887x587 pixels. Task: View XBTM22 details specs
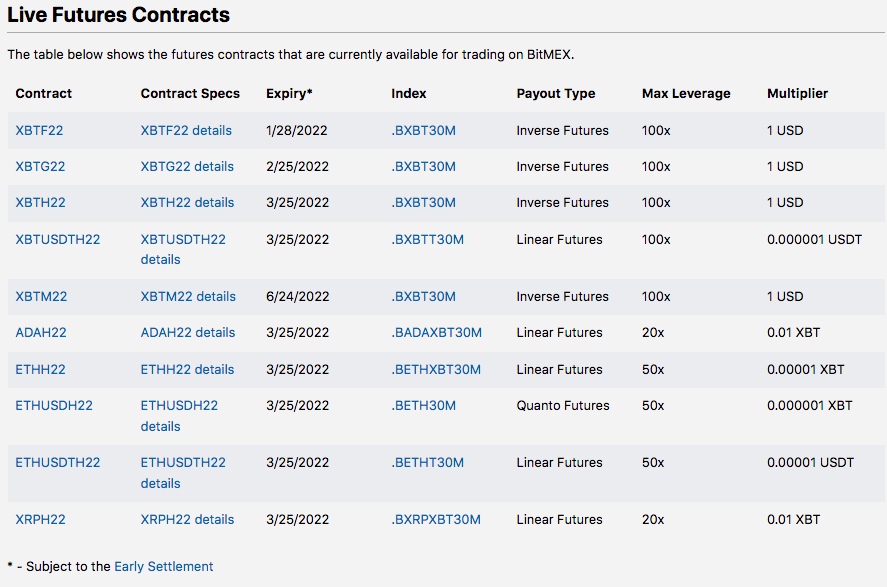(x=188, y=297)
